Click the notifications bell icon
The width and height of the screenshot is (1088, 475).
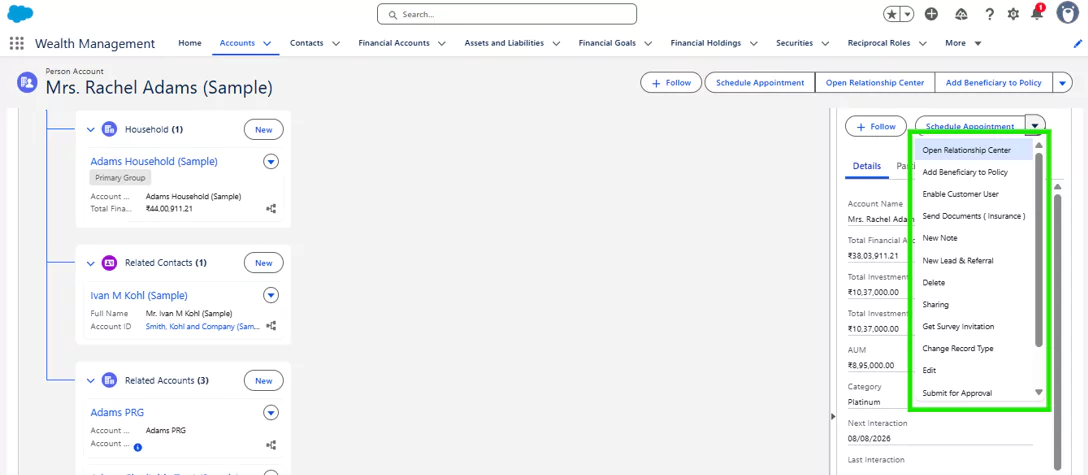pos(1037,14)
